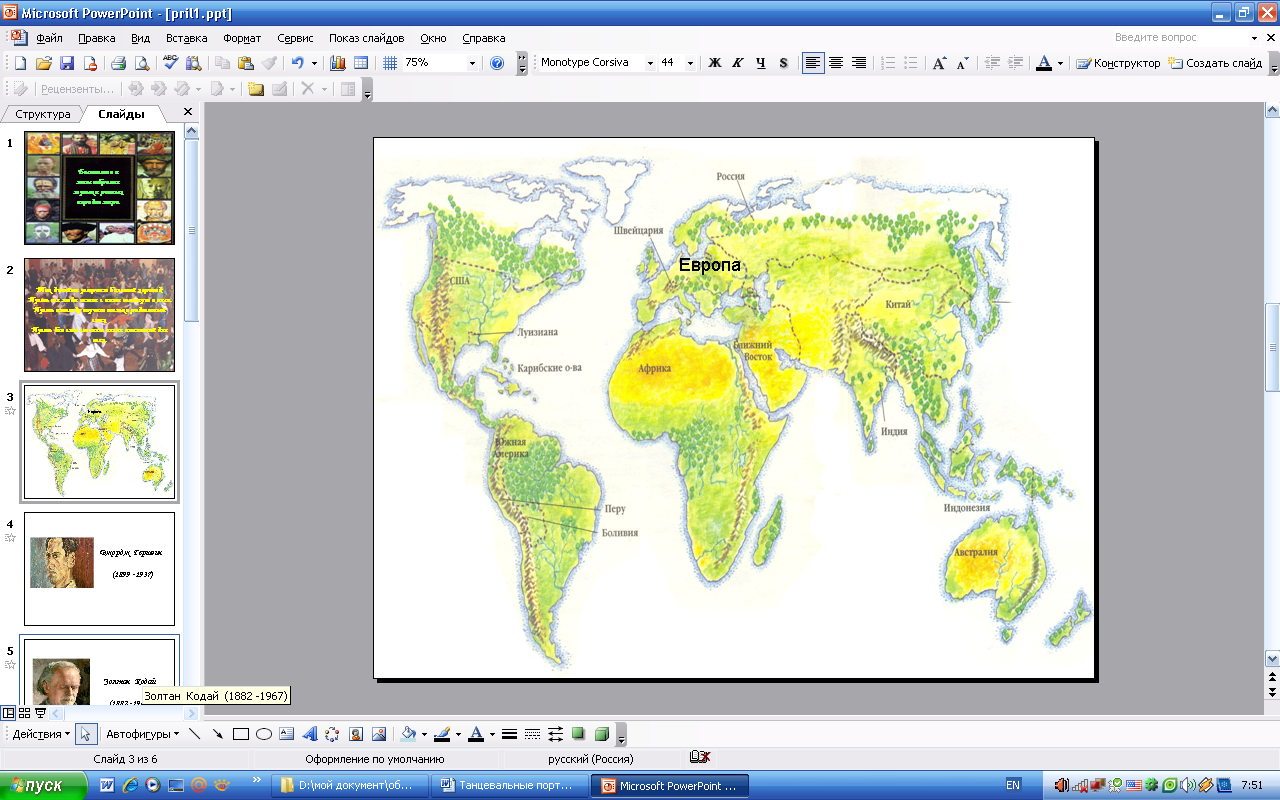1280x800 pixels.
Task: Insert a diagram or organization chart
Action: pyautogui.click(x=333, y=734)
